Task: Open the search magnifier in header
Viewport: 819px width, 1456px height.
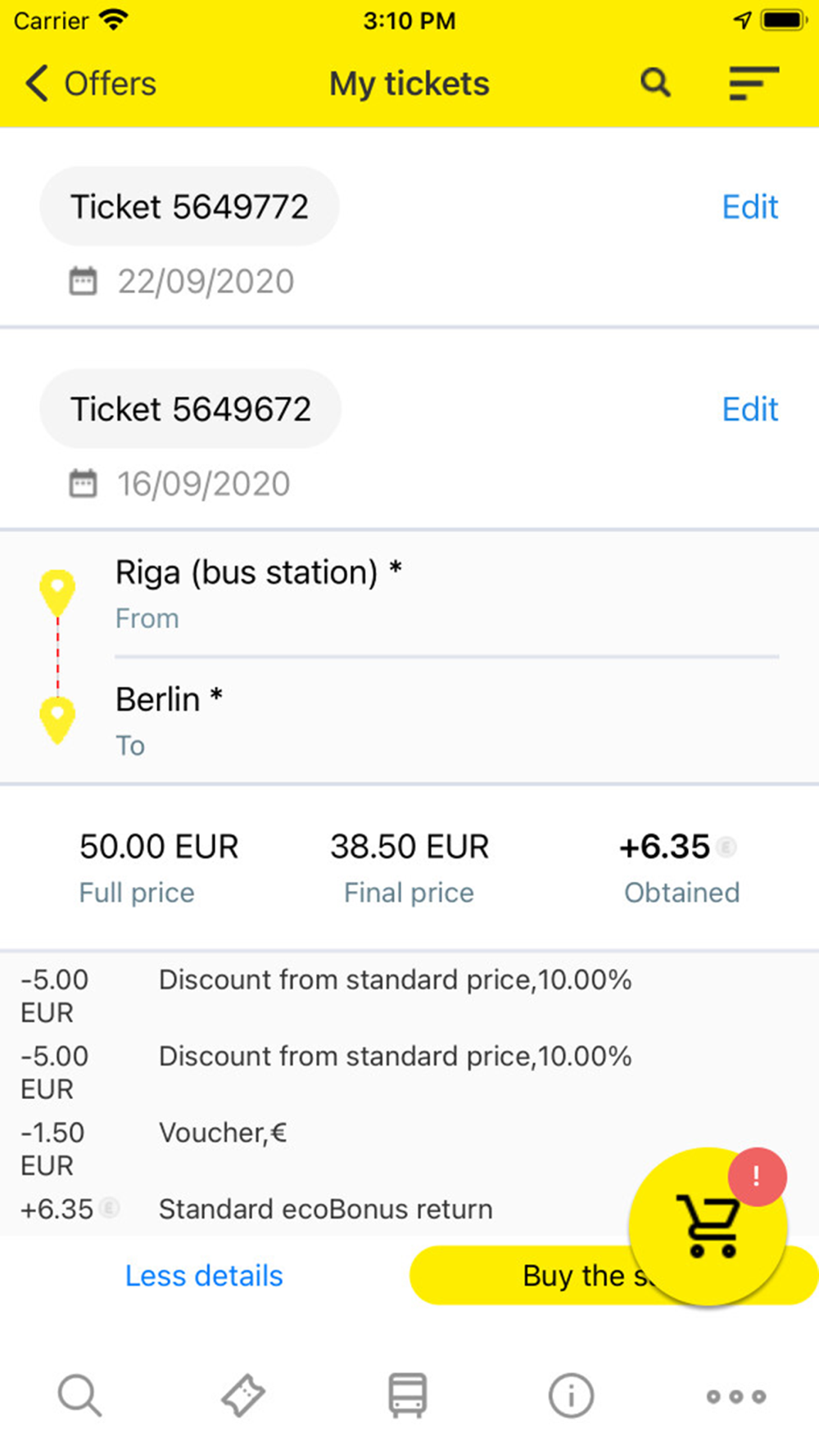Action: pos(655,83)
